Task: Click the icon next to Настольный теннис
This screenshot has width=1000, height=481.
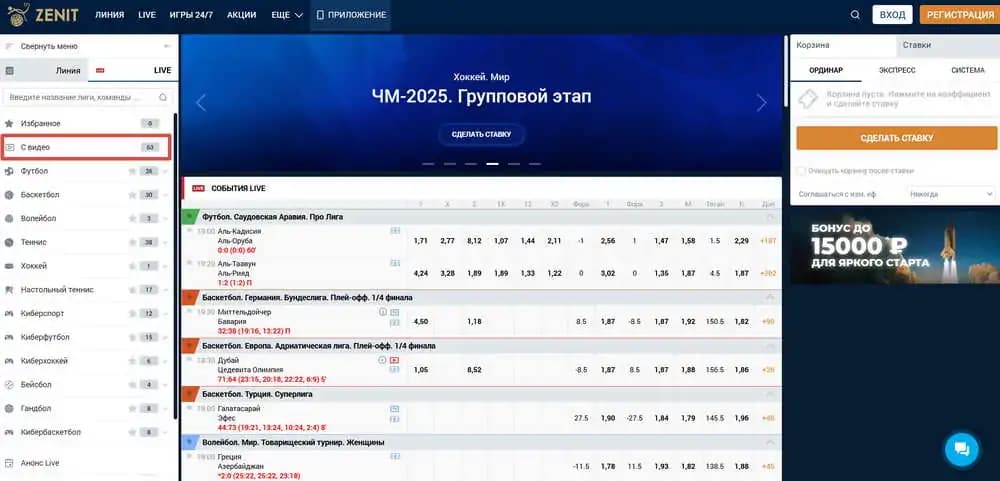Action: (9, 290)
